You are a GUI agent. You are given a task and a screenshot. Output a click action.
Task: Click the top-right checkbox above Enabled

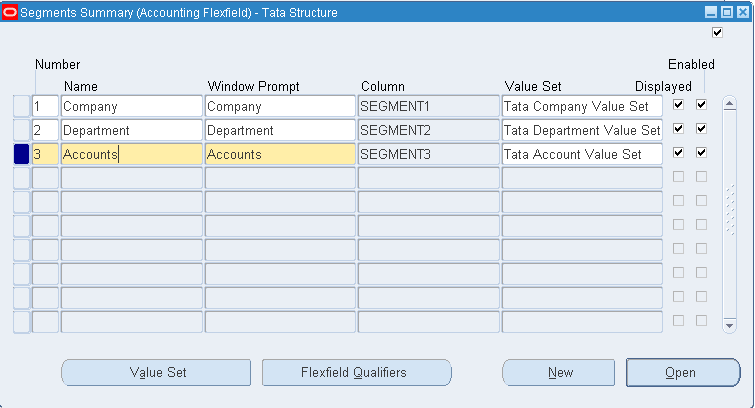(x=716, y=33)
